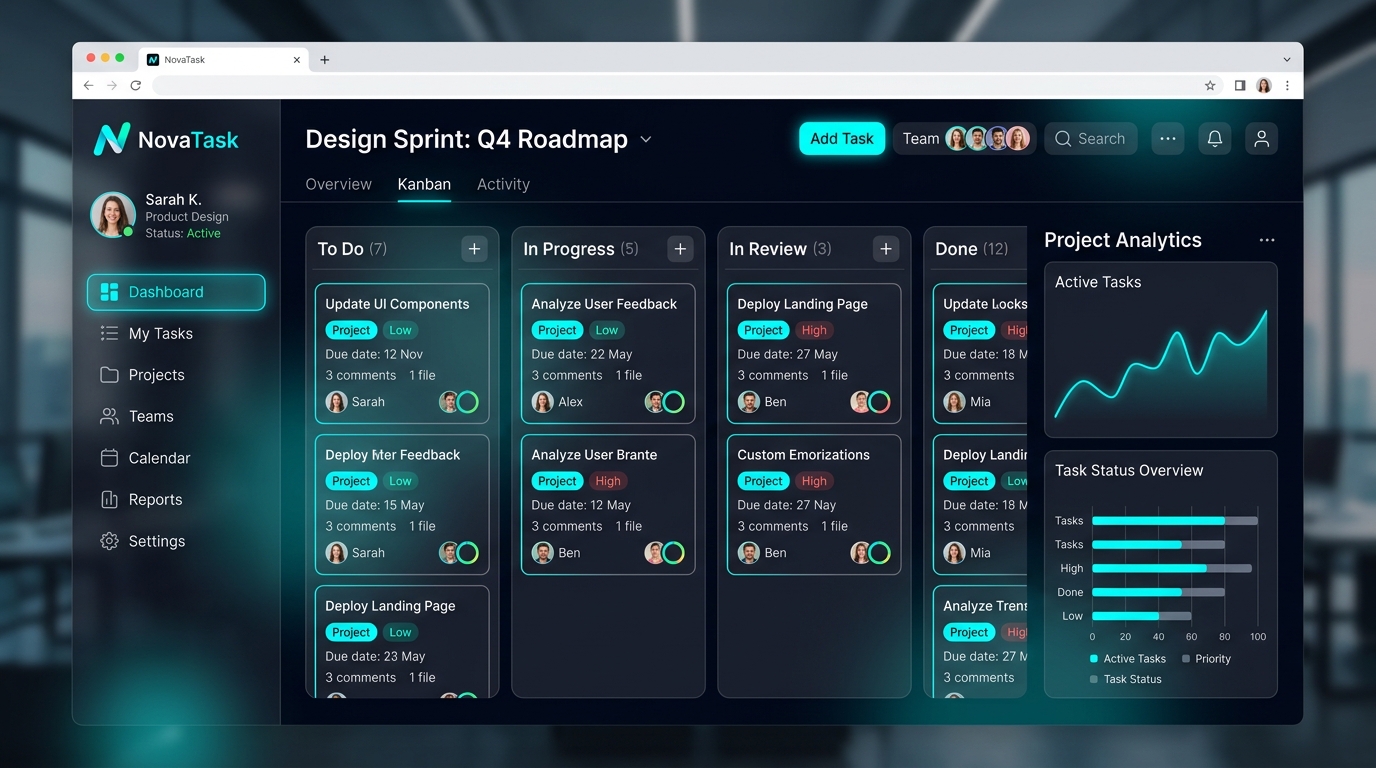
Task: Go forward in browser history
Action: click(x=112, y=86)
